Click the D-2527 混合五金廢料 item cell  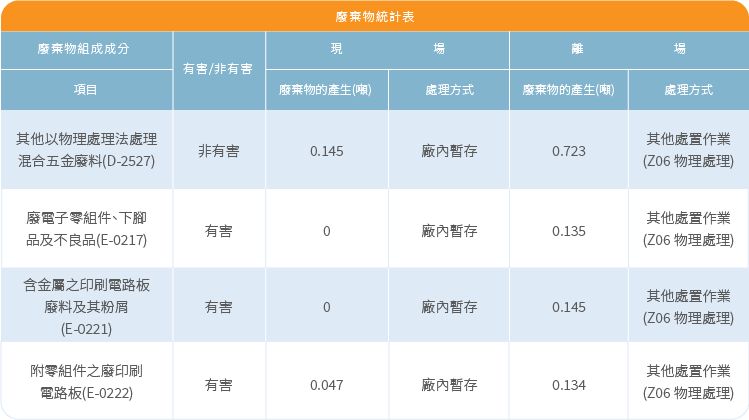tap(86, 150)
